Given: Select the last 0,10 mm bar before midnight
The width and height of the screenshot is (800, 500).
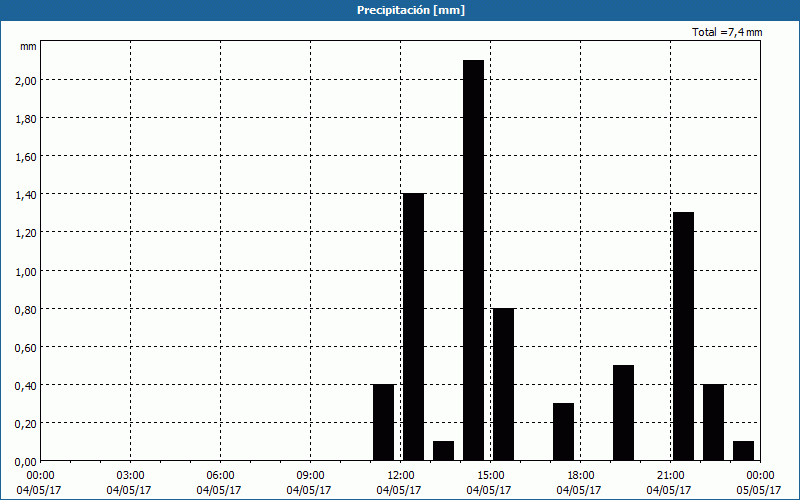Looking at the screenshot, I should tap(743, 451).
